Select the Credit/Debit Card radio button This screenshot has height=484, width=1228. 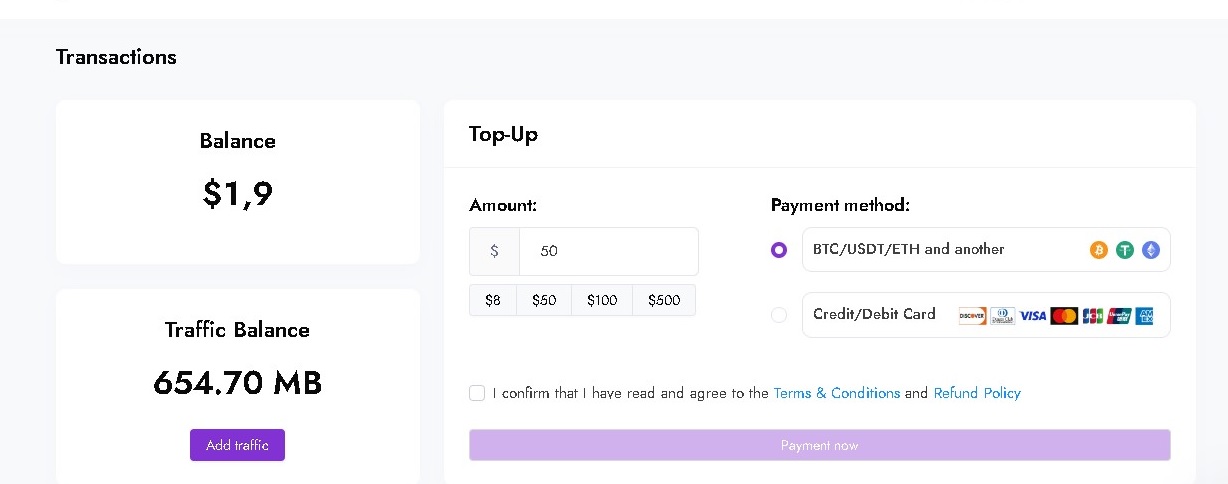click(x=779, y=315)
